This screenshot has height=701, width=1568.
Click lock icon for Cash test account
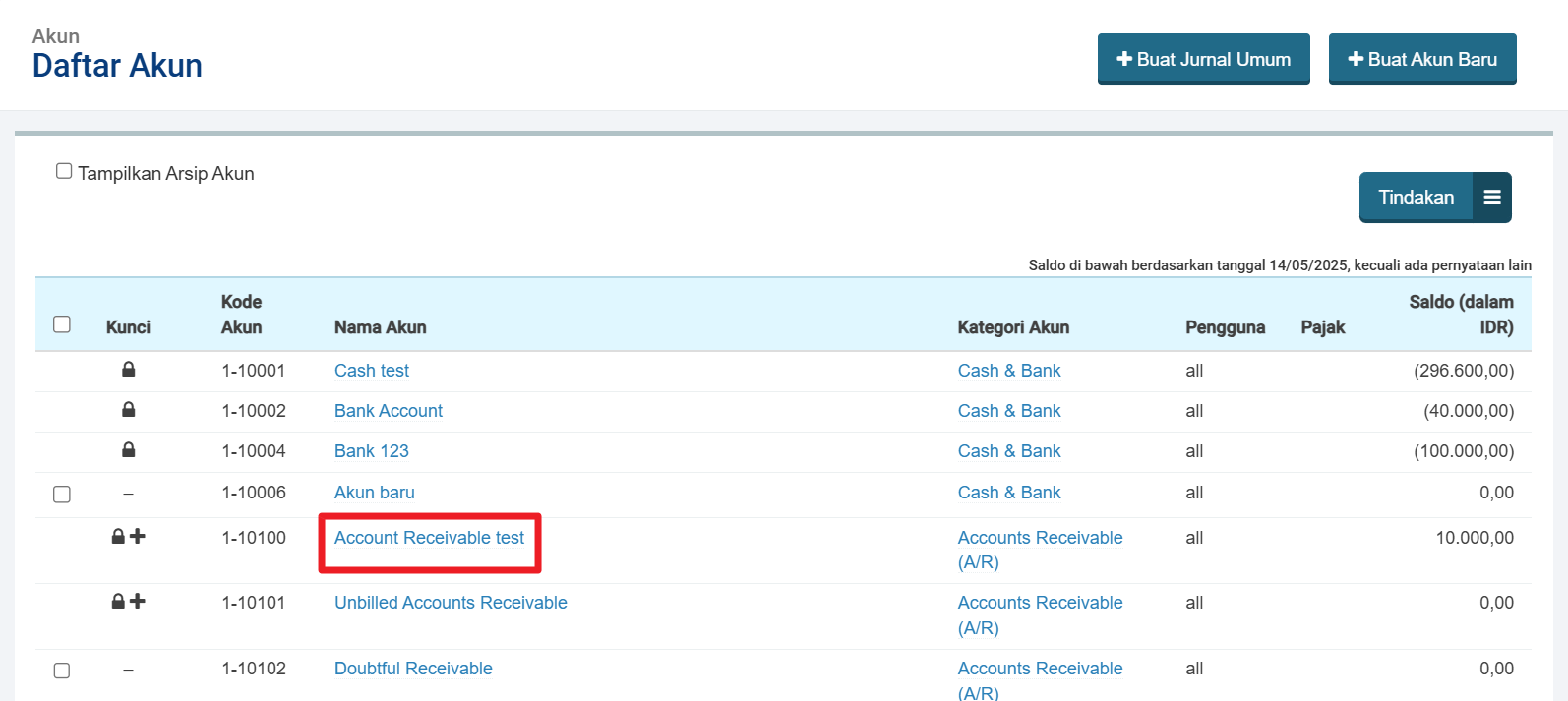click(128, 370)
